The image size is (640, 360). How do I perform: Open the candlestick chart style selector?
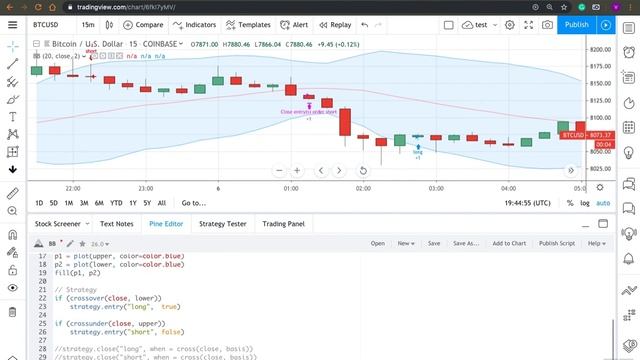109,25
